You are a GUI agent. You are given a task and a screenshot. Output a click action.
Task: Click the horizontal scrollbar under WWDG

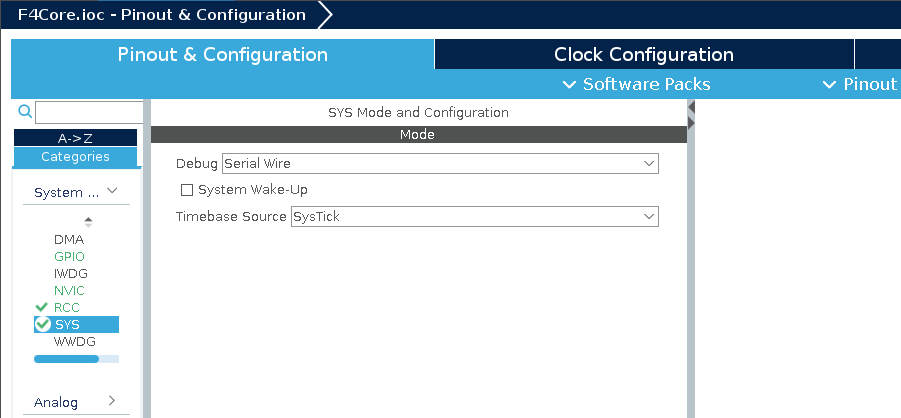(66, 359)
